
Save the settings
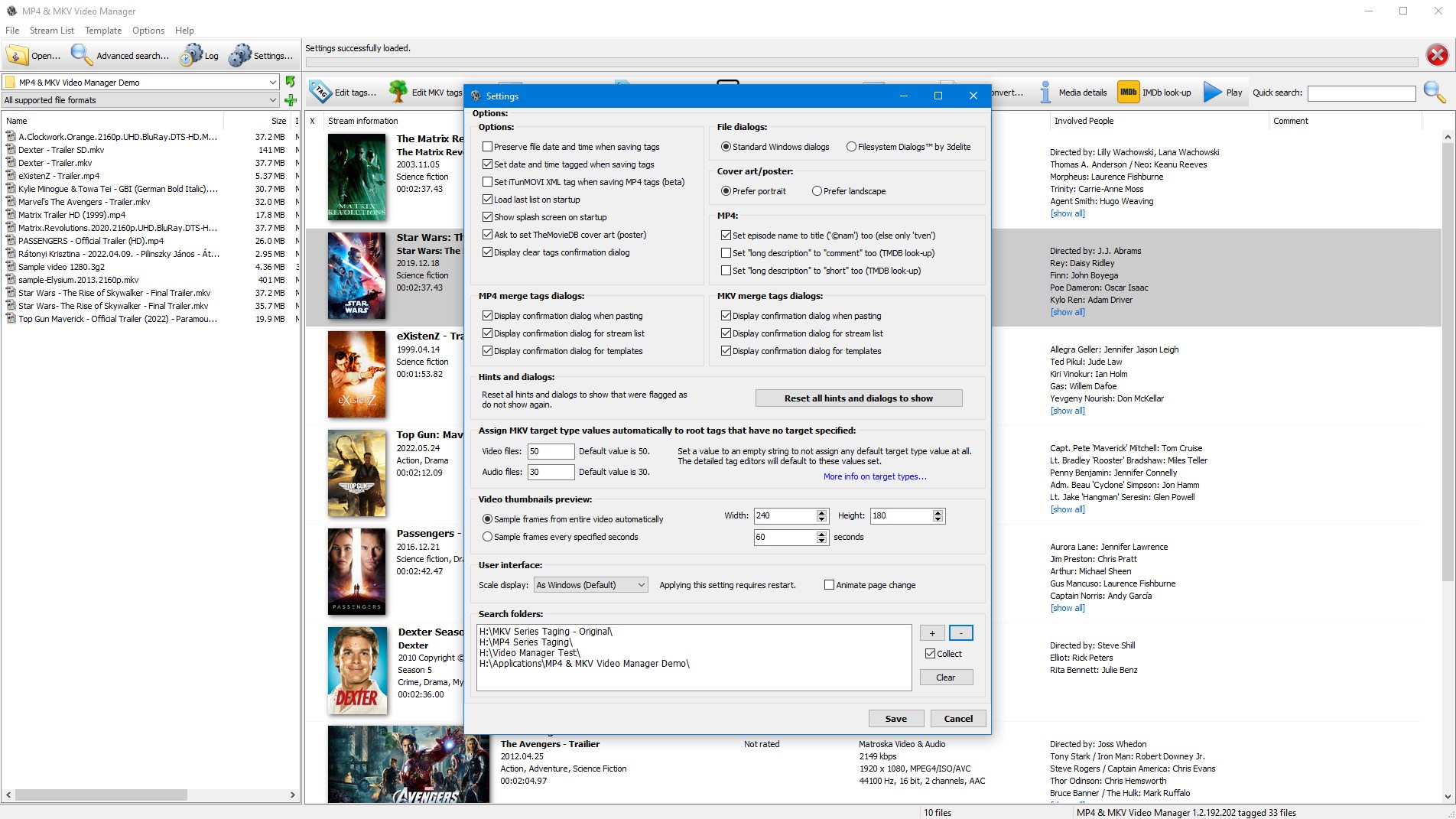896,719
